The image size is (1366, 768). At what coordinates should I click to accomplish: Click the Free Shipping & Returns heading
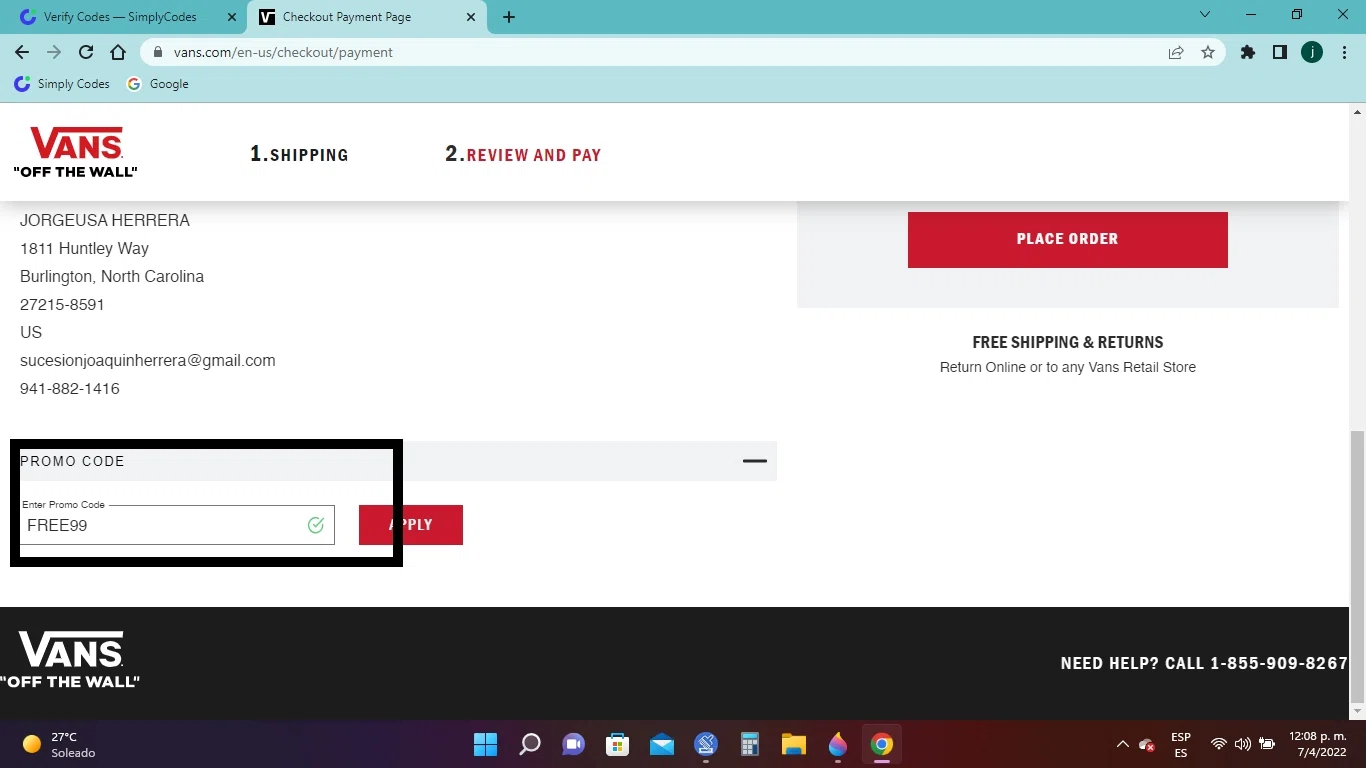[1068, 342]
